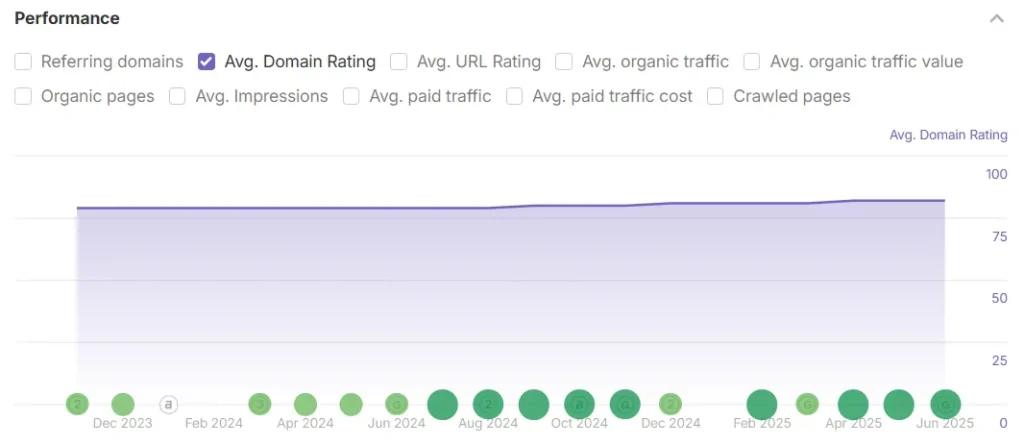The height and width of the screenshot is (445, 1024).
Task: Click the large green marker above Oct 2024
Action: pyautogui.click(x=579, y=405)
